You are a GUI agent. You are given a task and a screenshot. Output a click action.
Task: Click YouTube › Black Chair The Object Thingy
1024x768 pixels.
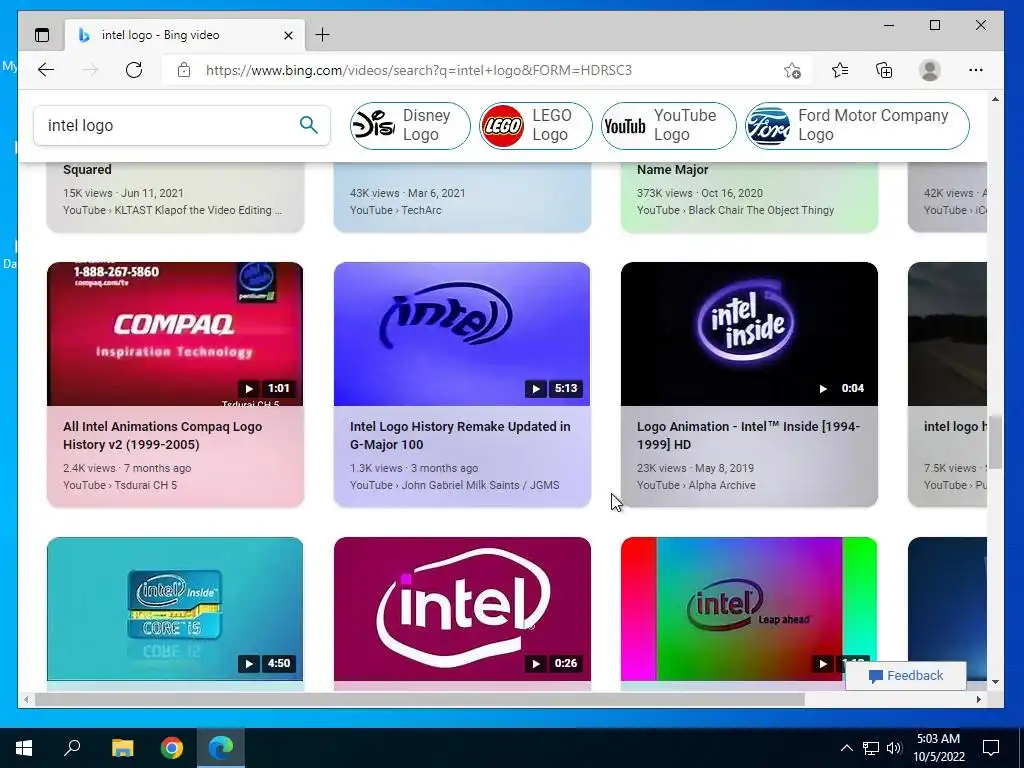(735, 210)
